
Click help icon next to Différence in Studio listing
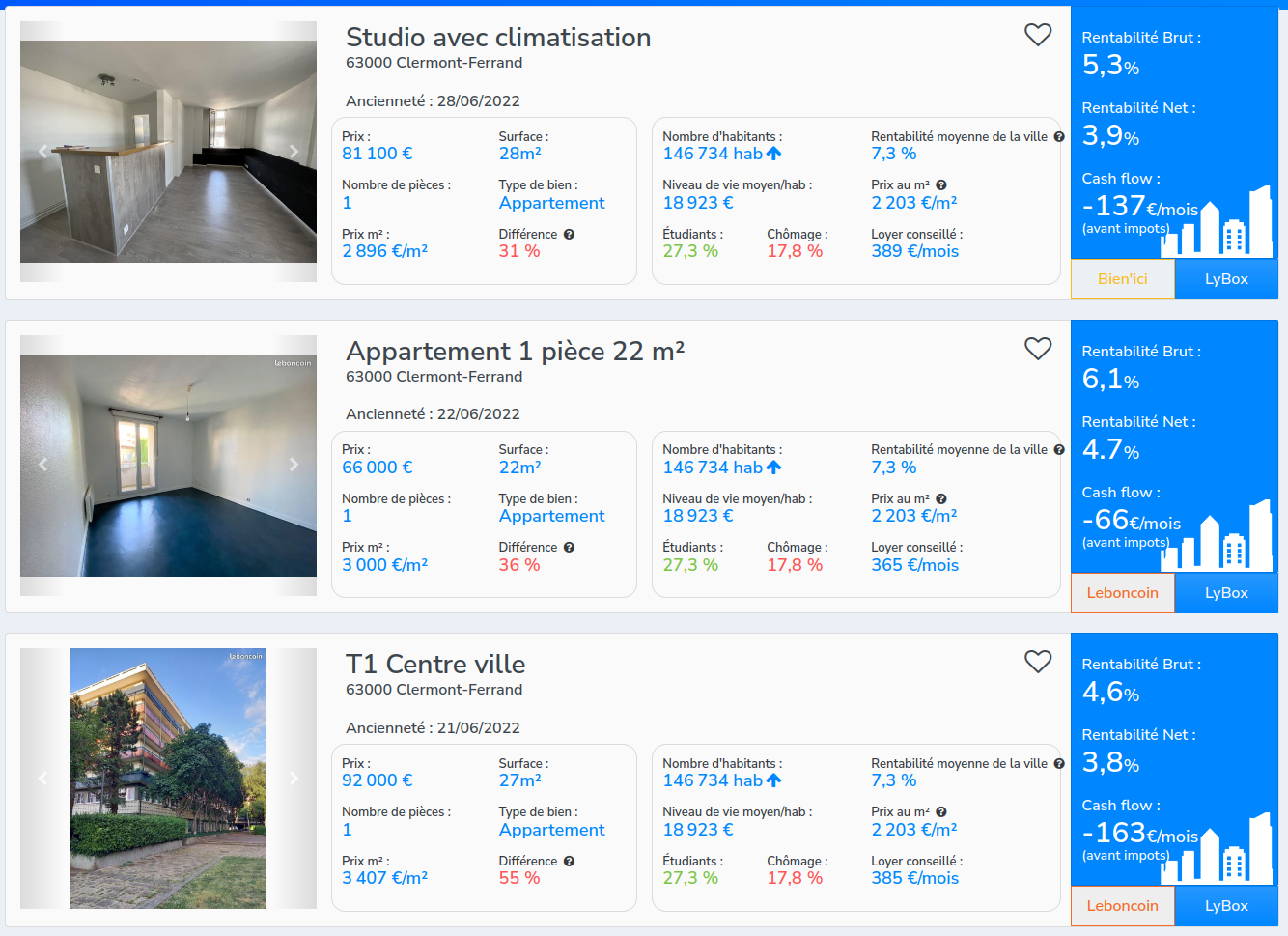[569, 235]
